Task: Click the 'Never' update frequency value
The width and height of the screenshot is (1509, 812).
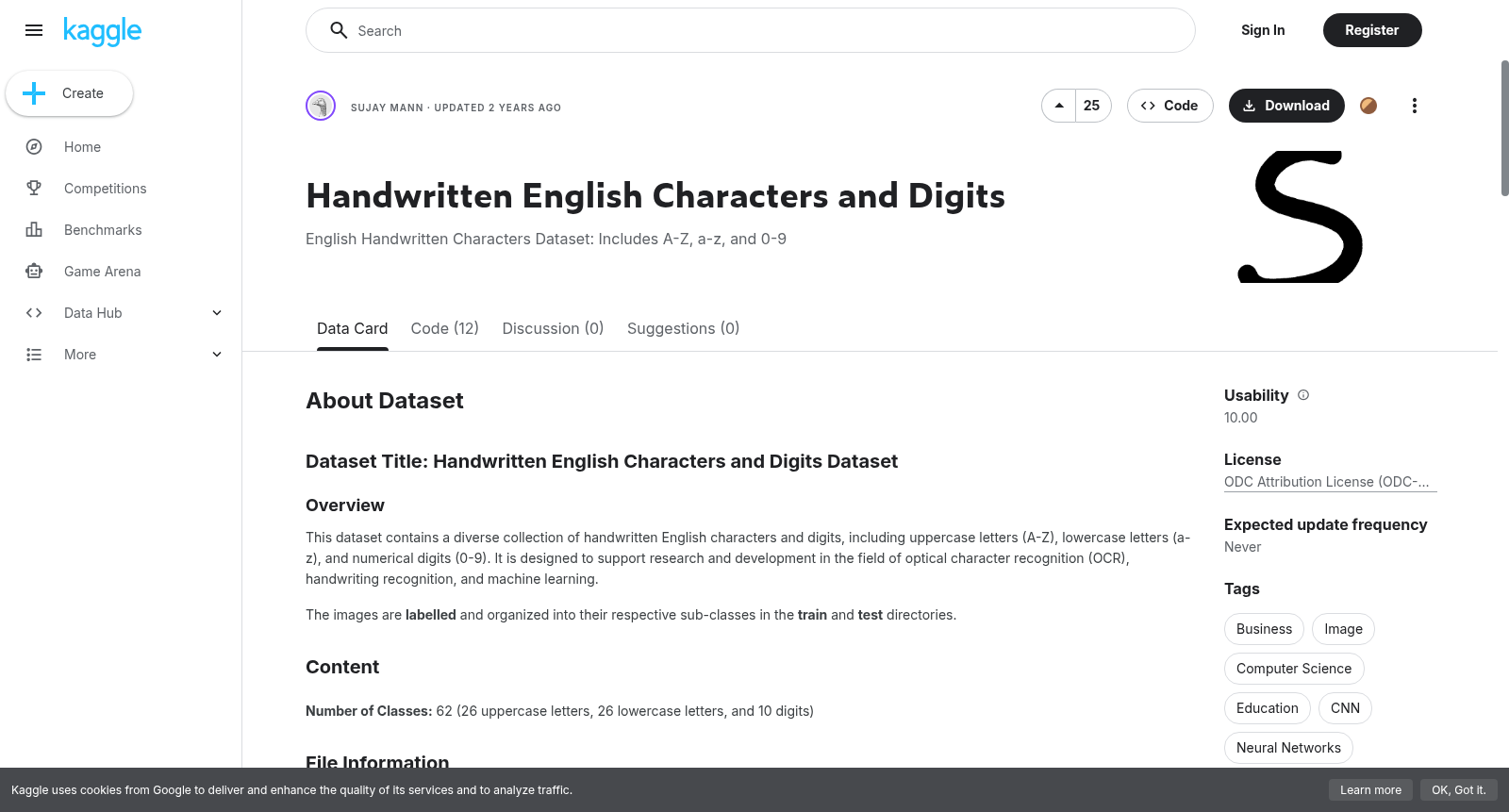Action: click(1242, 547)
